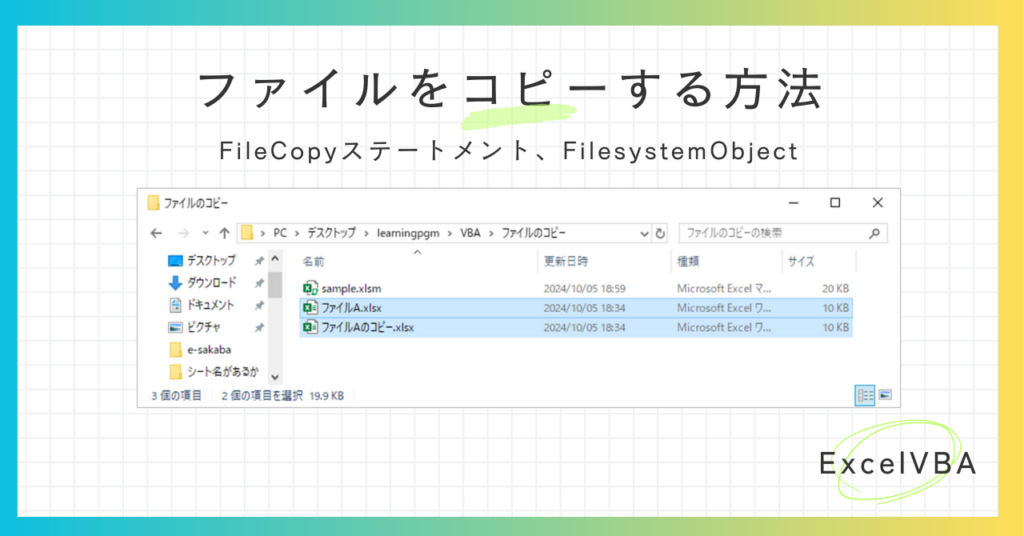
Task: Open the ダウンロード quick access folder
Action: [x=210, y=283]
